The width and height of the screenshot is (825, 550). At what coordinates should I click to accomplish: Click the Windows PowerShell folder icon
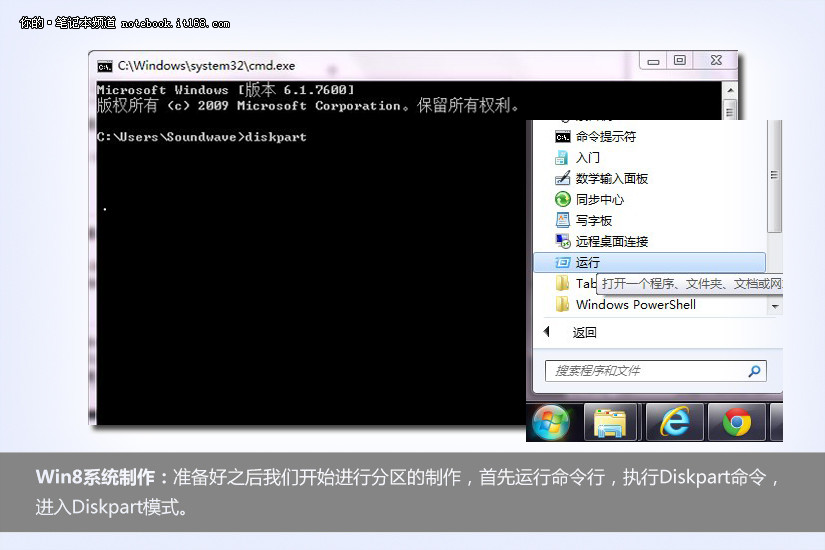pyautogui.click(x=562, y=304)
